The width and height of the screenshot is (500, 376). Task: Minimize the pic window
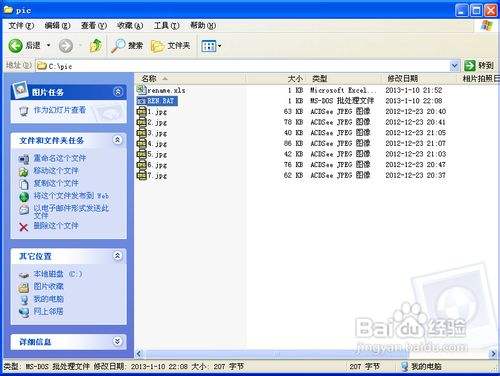[x=462, y=10]
